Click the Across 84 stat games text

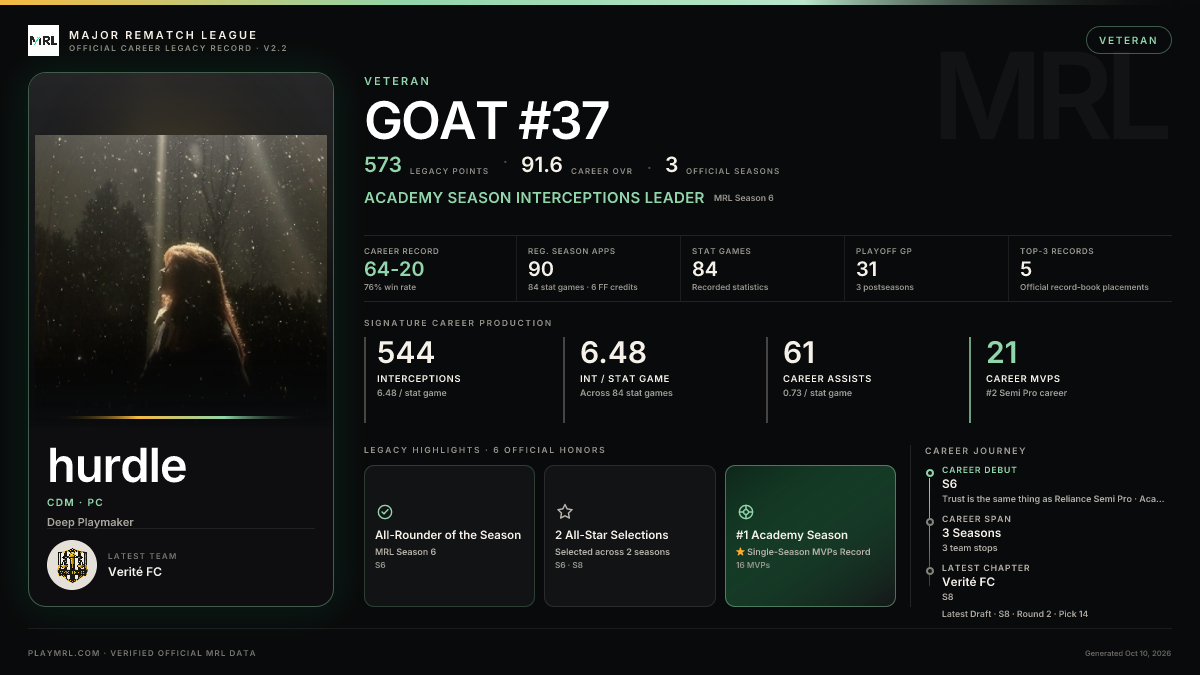click(626, 393)
